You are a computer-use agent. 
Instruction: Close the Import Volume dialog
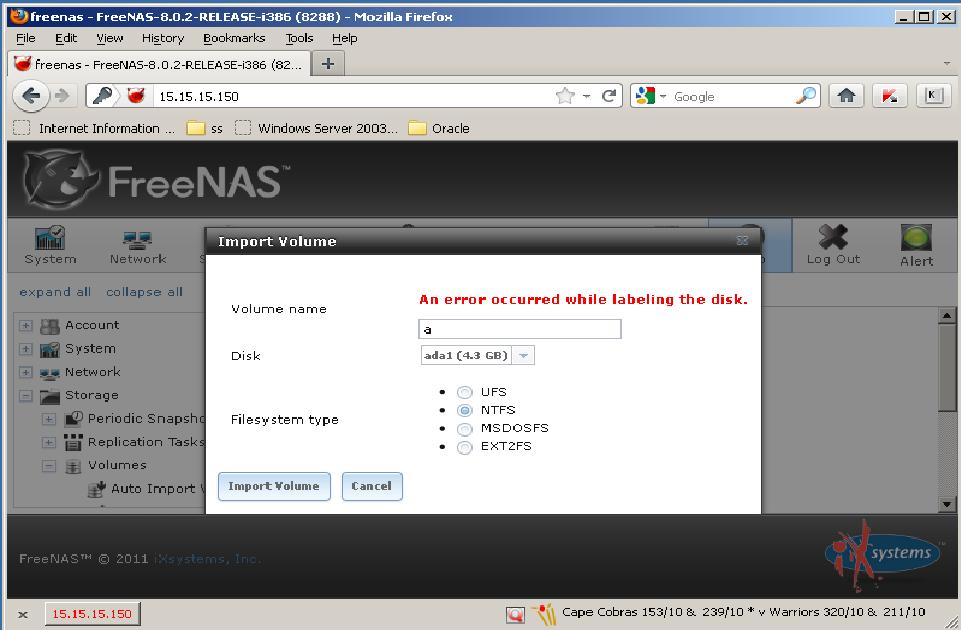click(742, 241)
